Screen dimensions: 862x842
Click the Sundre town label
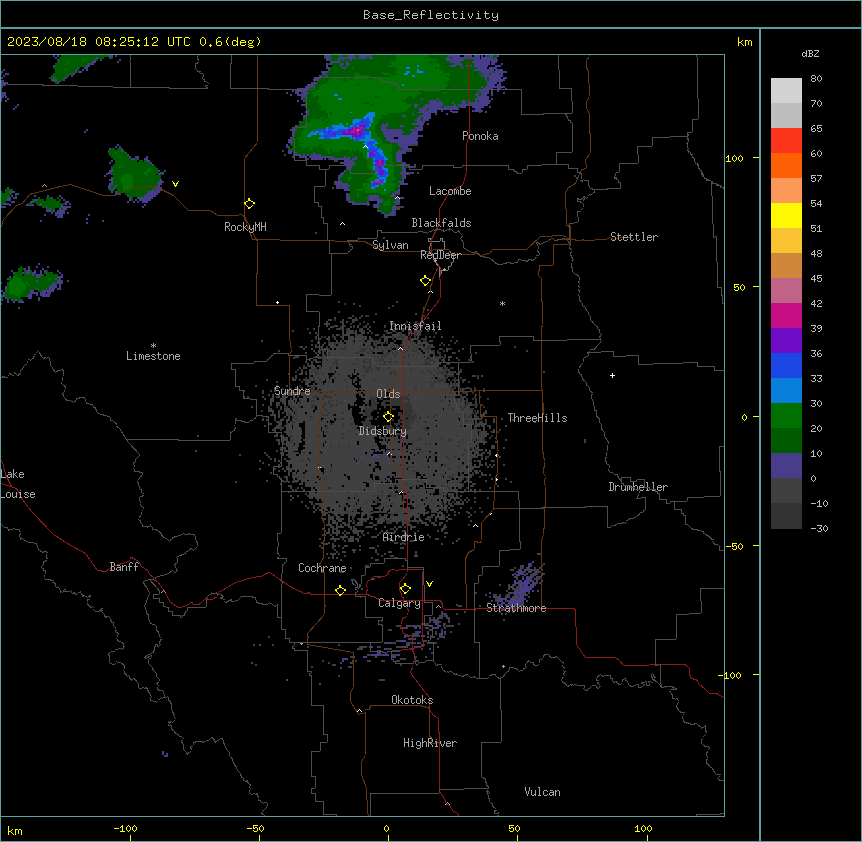(292, 391)
